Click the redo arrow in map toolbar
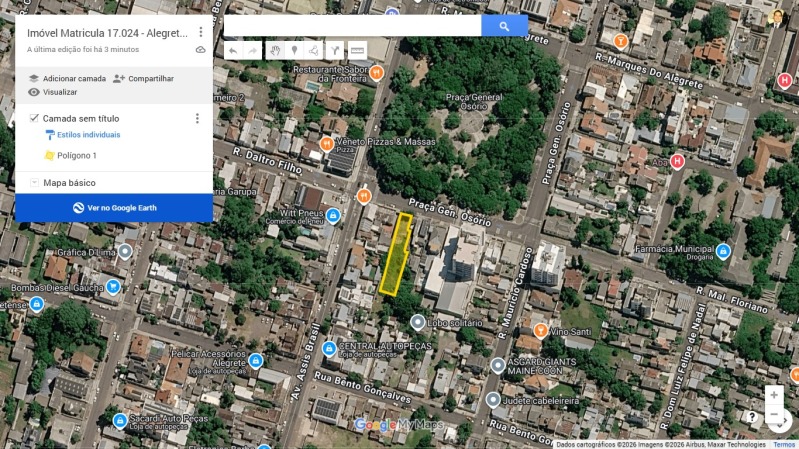 point(253,50)
